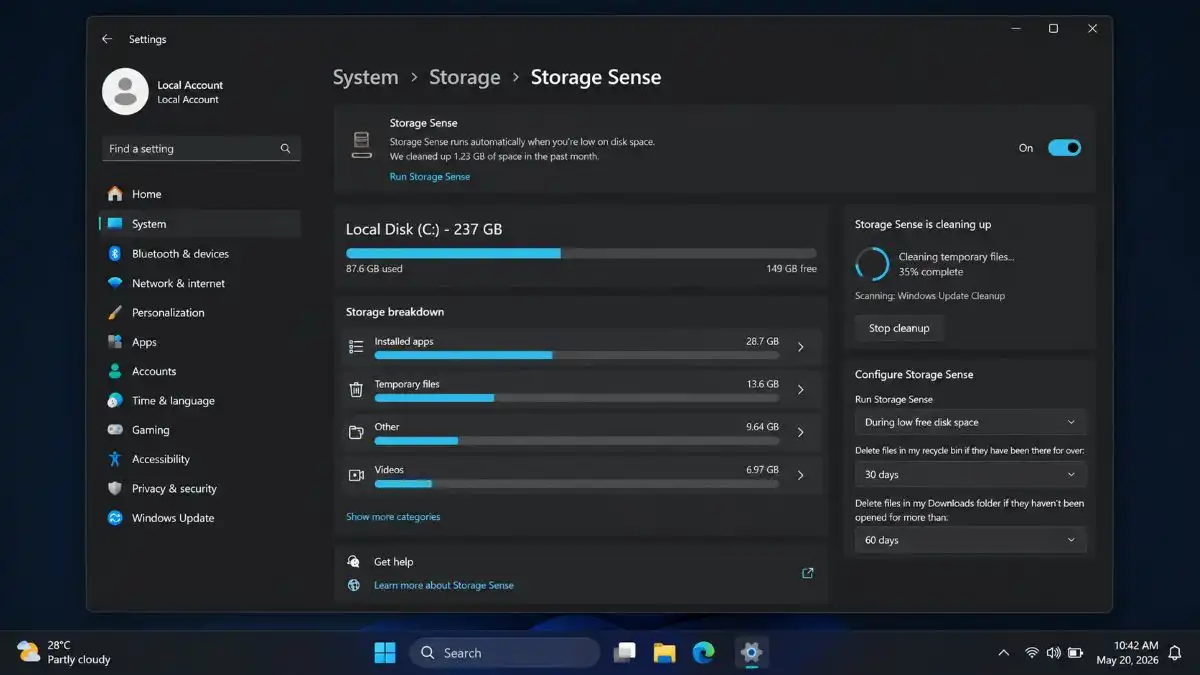Click the Installed apps usage bar
This screenshot has height=675, width=1200.
576,355
